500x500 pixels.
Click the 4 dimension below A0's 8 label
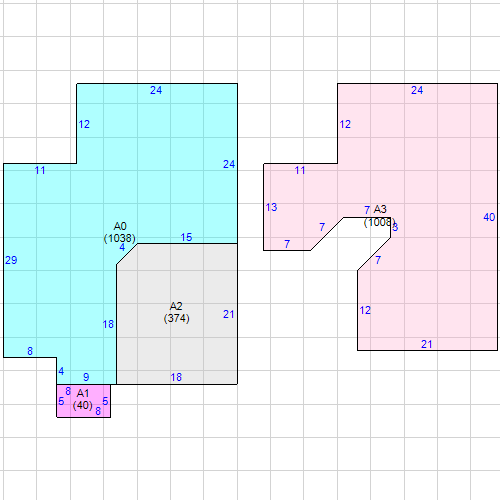pyautogui.click(x=61, y=371)
